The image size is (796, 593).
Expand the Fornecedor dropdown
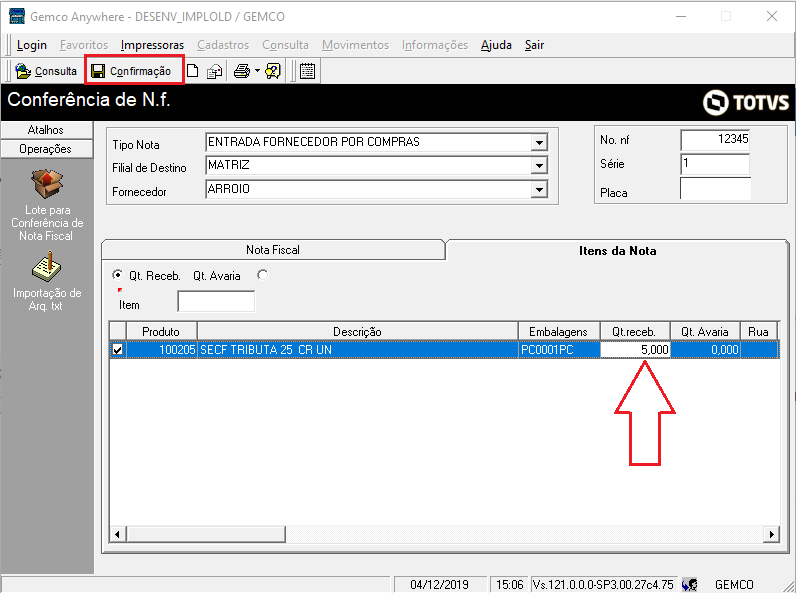coord(539,189)
